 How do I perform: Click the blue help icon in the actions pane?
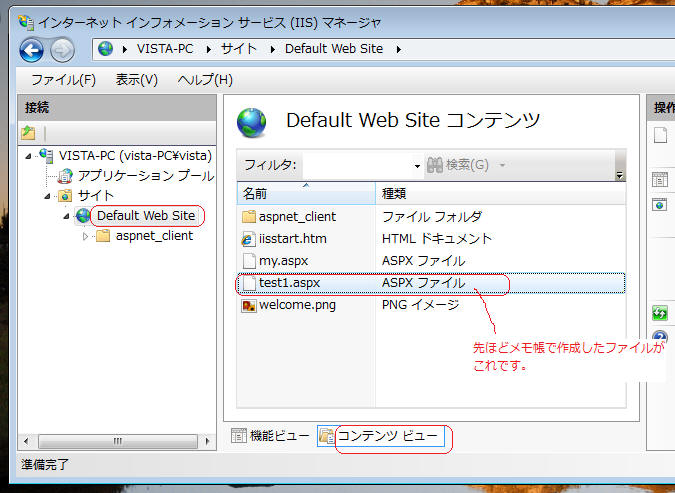coord(660,336)
